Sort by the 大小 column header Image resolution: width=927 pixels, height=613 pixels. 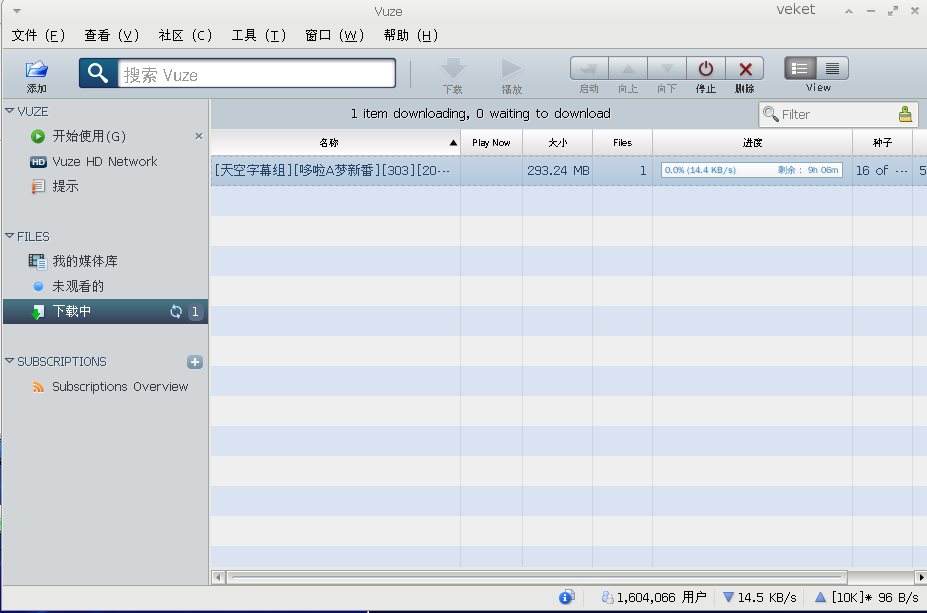(558, 142)
